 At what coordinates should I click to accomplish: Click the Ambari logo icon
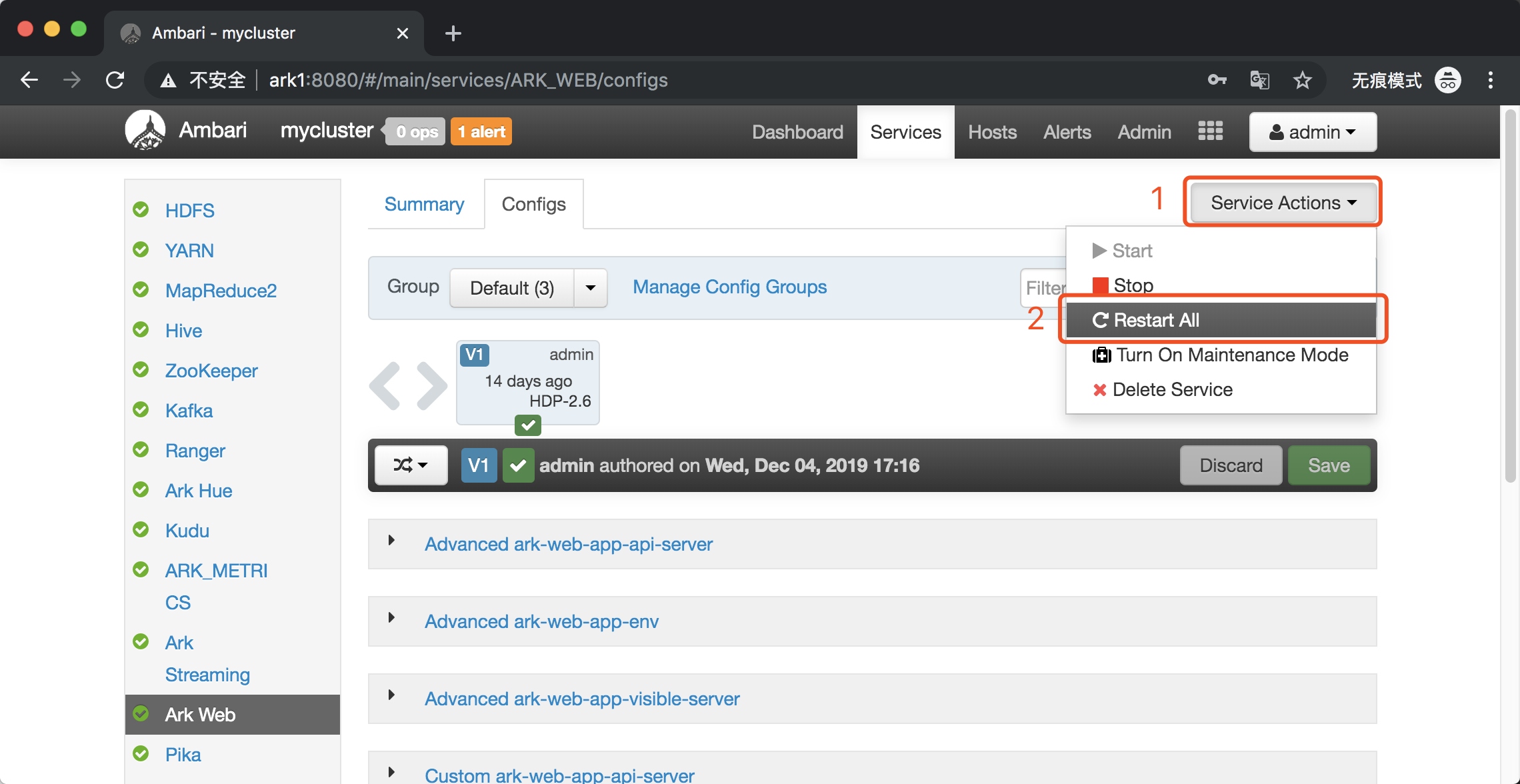click(x=145, y=130)
